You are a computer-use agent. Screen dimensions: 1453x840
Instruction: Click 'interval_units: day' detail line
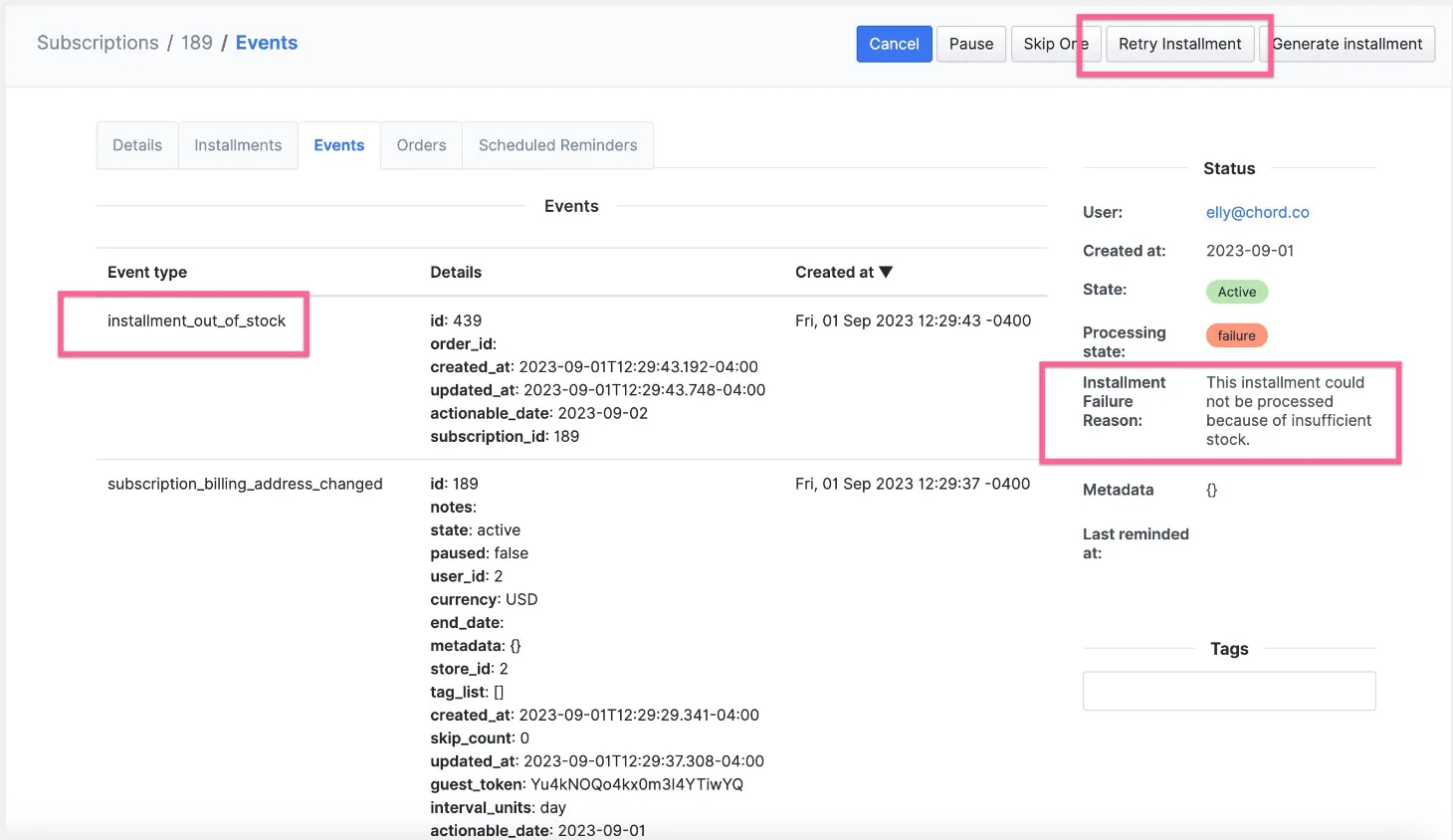point(498,807)
